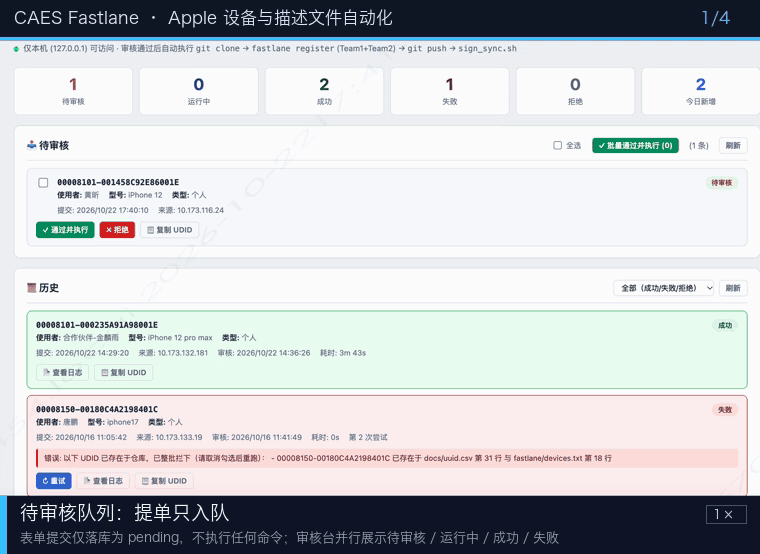This screenshot has height=554, width=760.
Task: Click the 1× playback speed box
Action: pos(726,514)
